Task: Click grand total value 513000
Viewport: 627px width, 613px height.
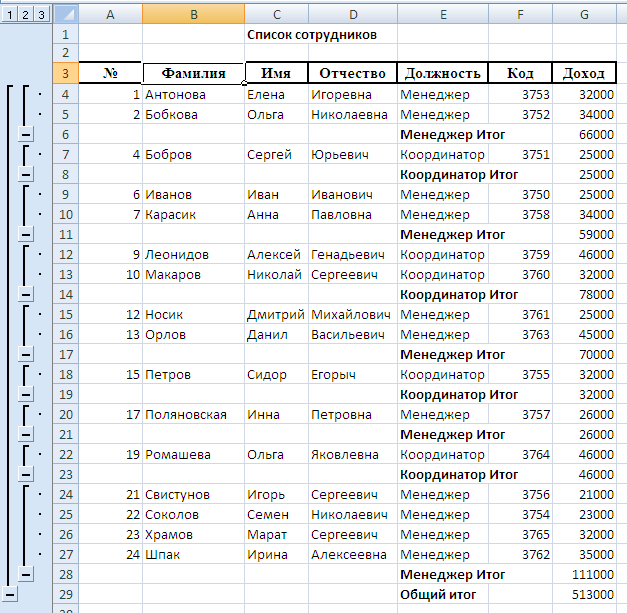Action: click(584, 595)
